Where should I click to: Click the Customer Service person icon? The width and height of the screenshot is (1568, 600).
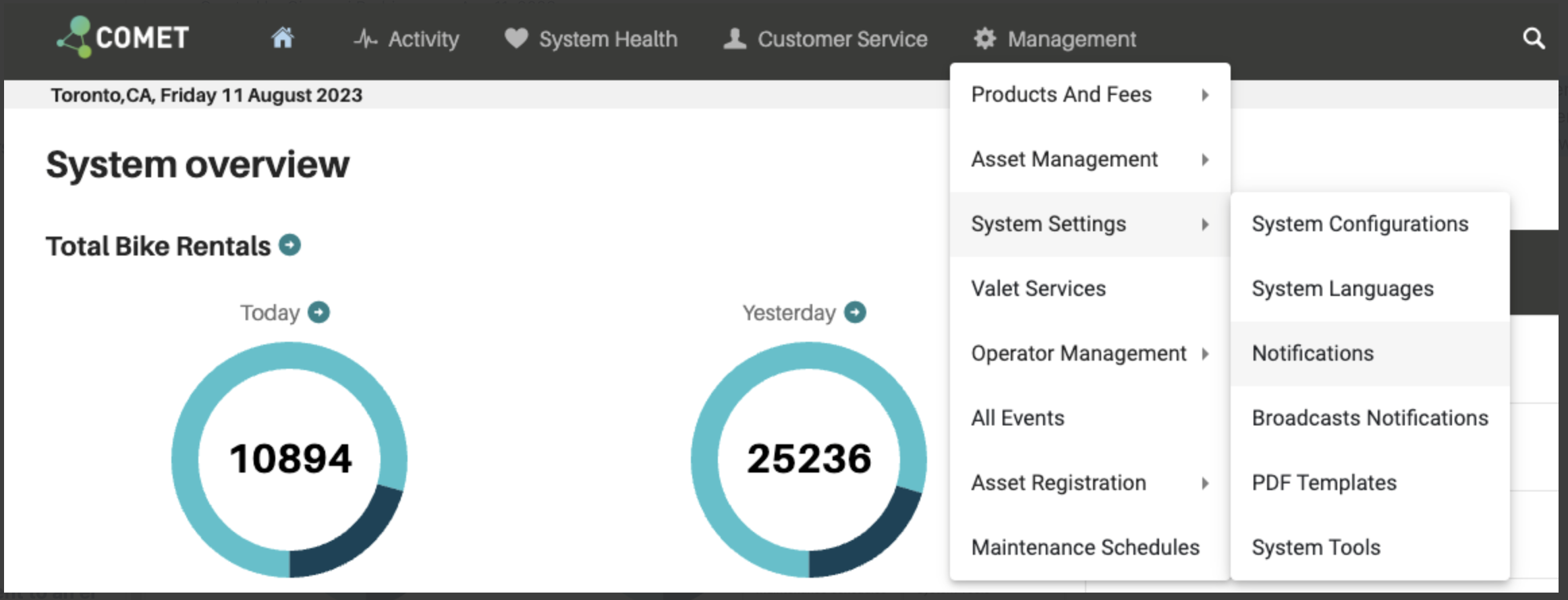[735, 38]
